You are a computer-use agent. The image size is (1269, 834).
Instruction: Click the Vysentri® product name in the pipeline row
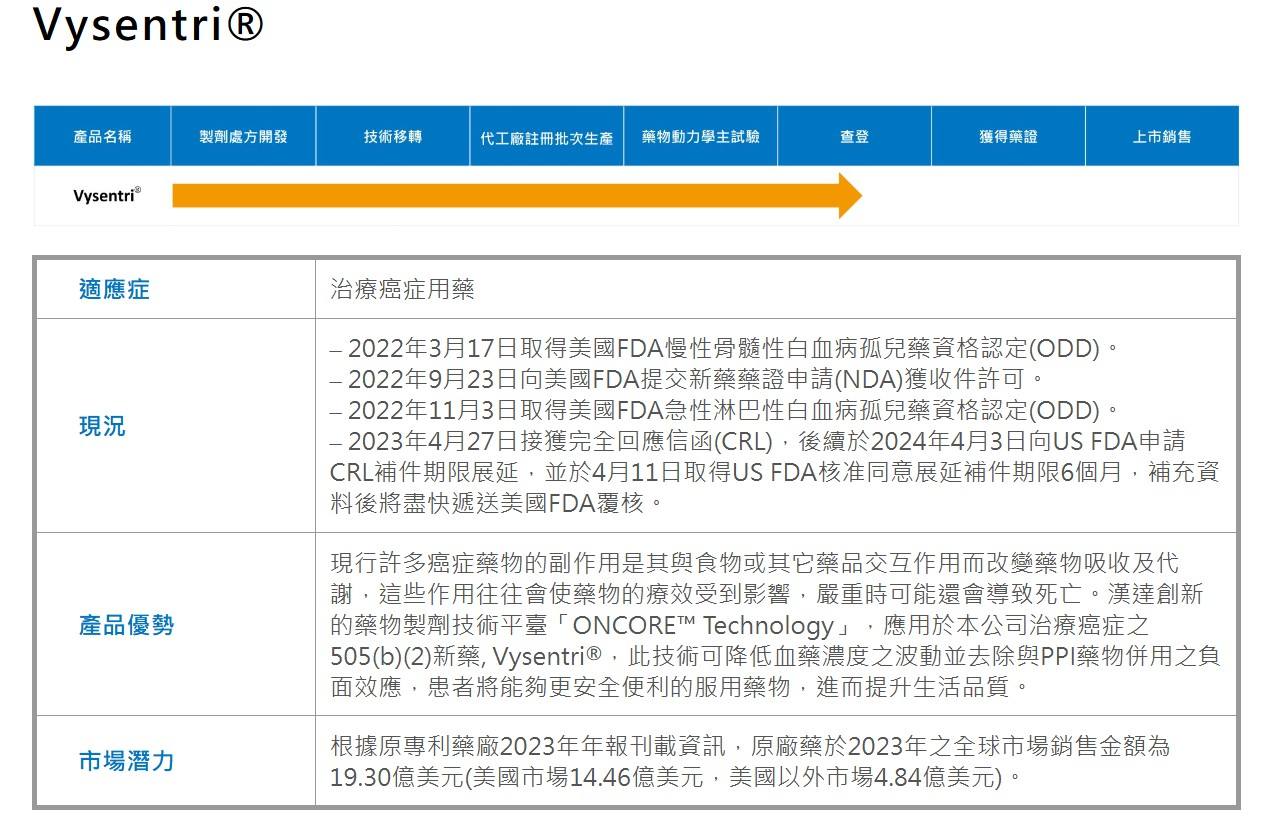pos(107,196)
